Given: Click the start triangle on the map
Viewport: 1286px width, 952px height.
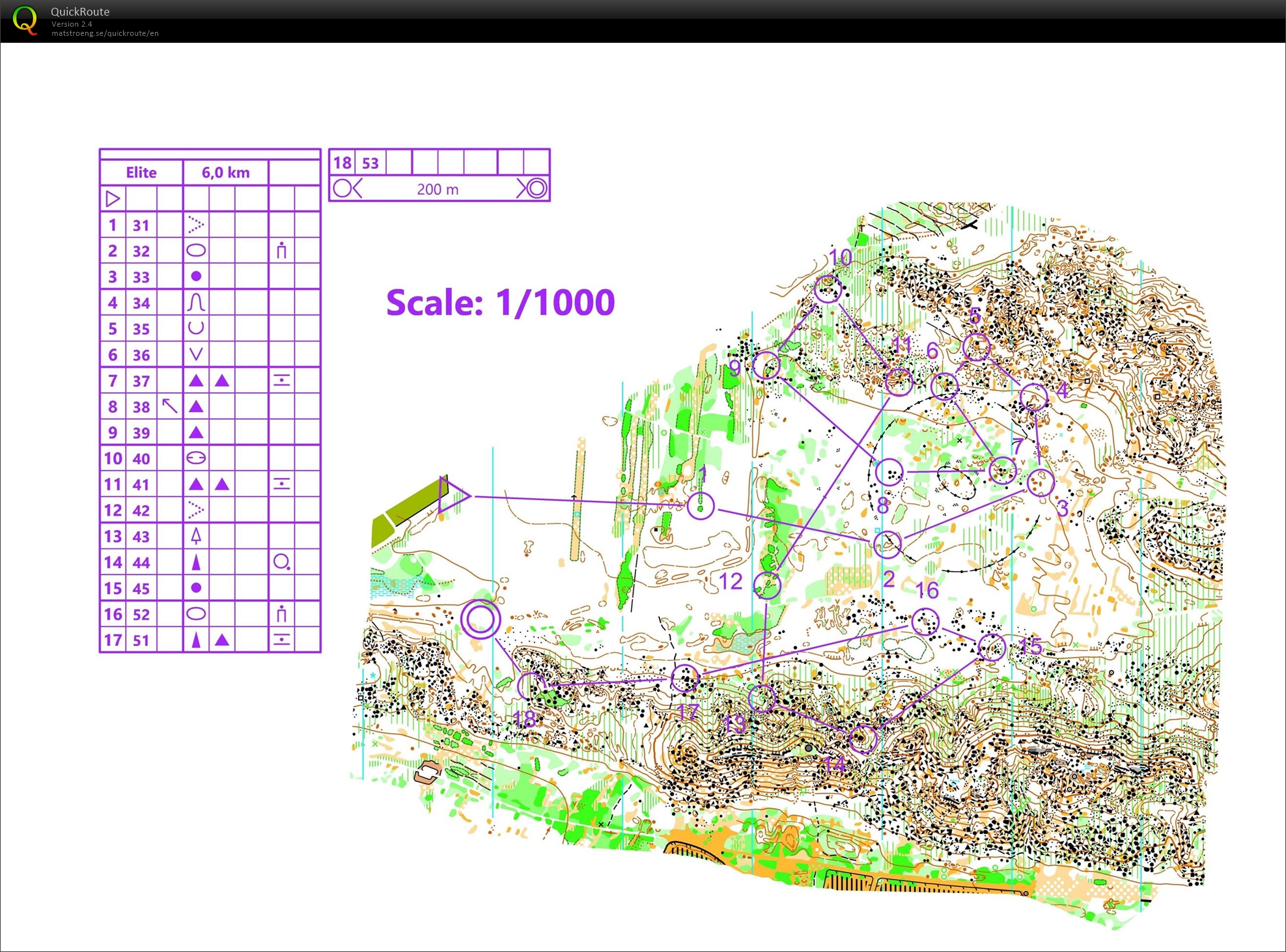Looking at the screenshot, I should [453, 496].
